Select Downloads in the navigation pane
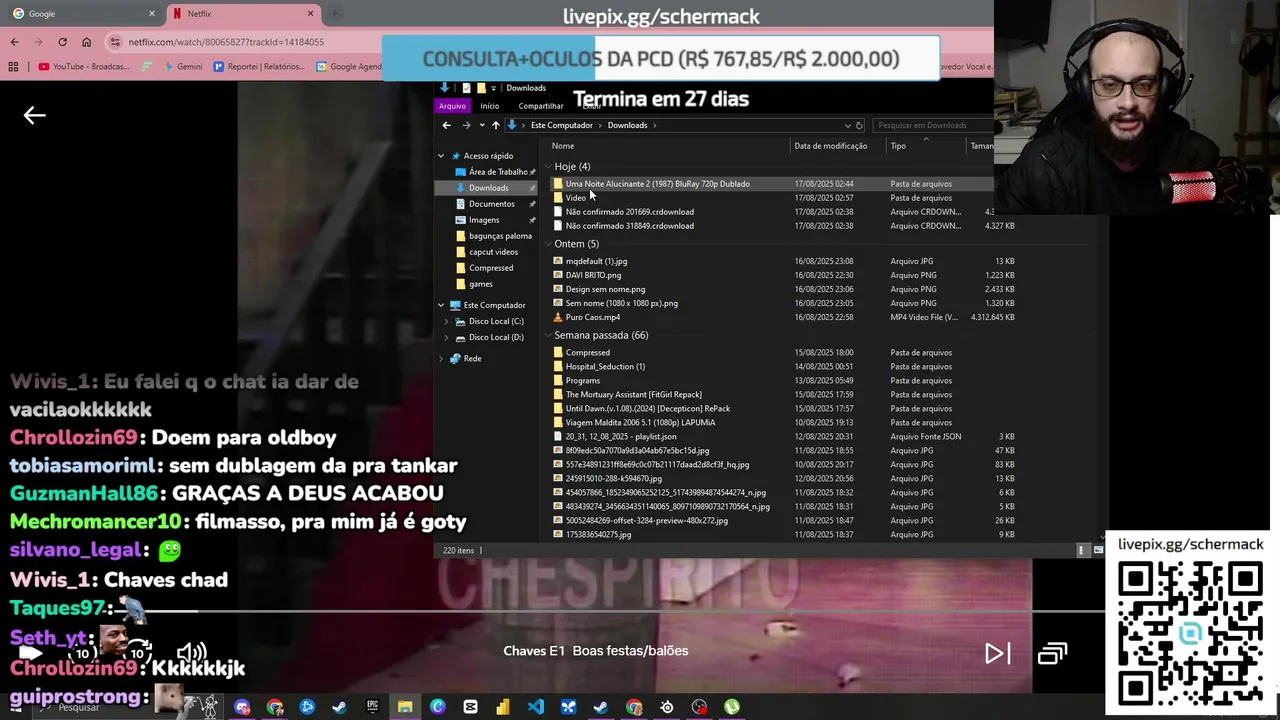The height and width of the screenshot is (720, 1280). tap(488, 188)
